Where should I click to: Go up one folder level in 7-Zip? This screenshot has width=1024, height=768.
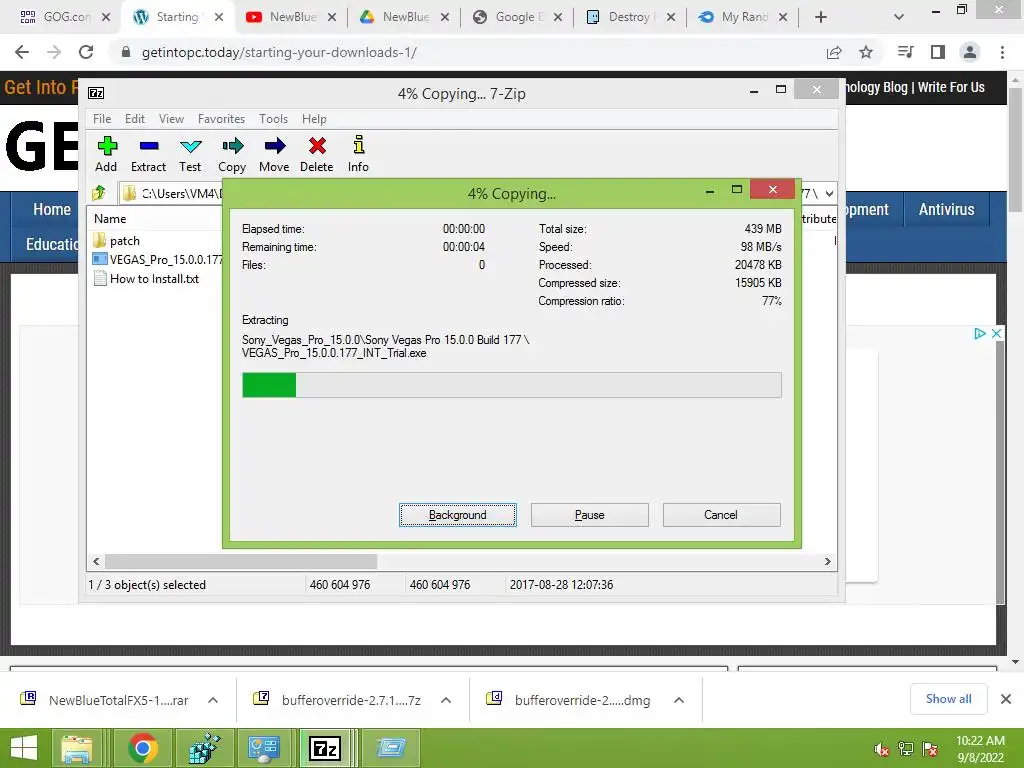(99, 193)
